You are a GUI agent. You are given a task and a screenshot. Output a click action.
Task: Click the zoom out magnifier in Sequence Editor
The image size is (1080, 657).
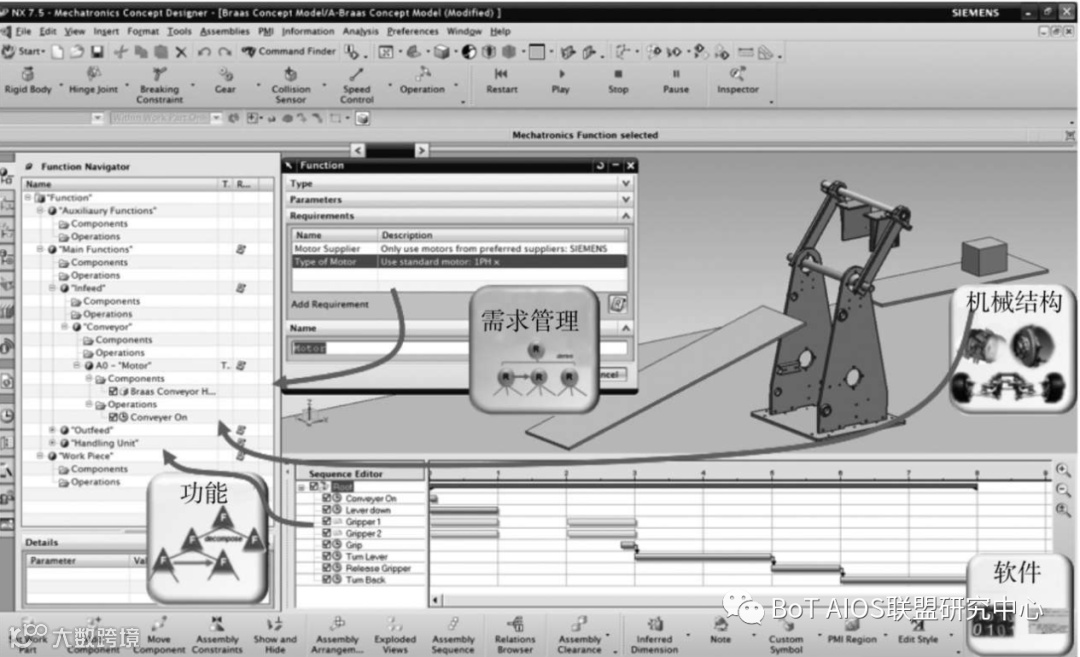(x=1063, y=490)
